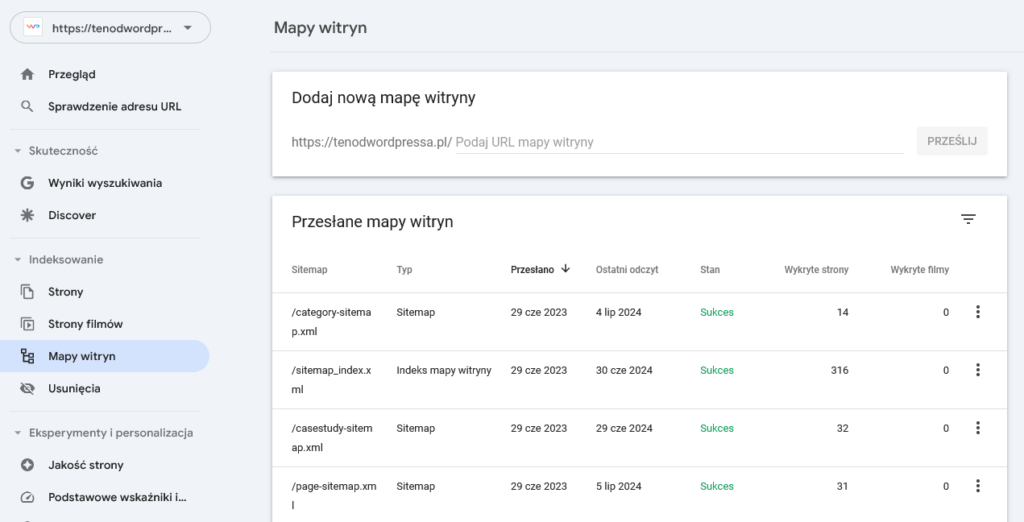1024x522 pixels.
Task: Open Wyniki wyszukiwania report
Action: point(104,183)
